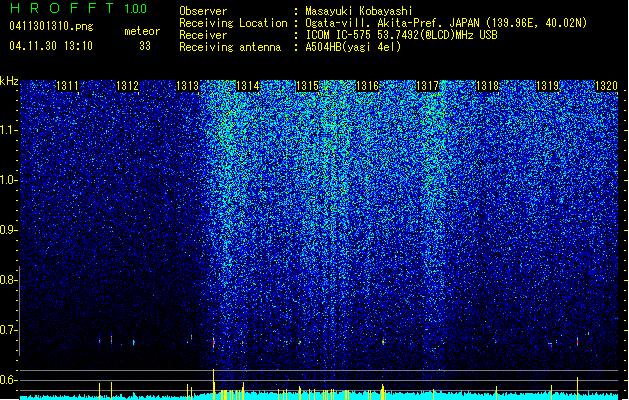629x400 pixels.
Task: Click the 1311 time marker
Action: click(67, 86)
